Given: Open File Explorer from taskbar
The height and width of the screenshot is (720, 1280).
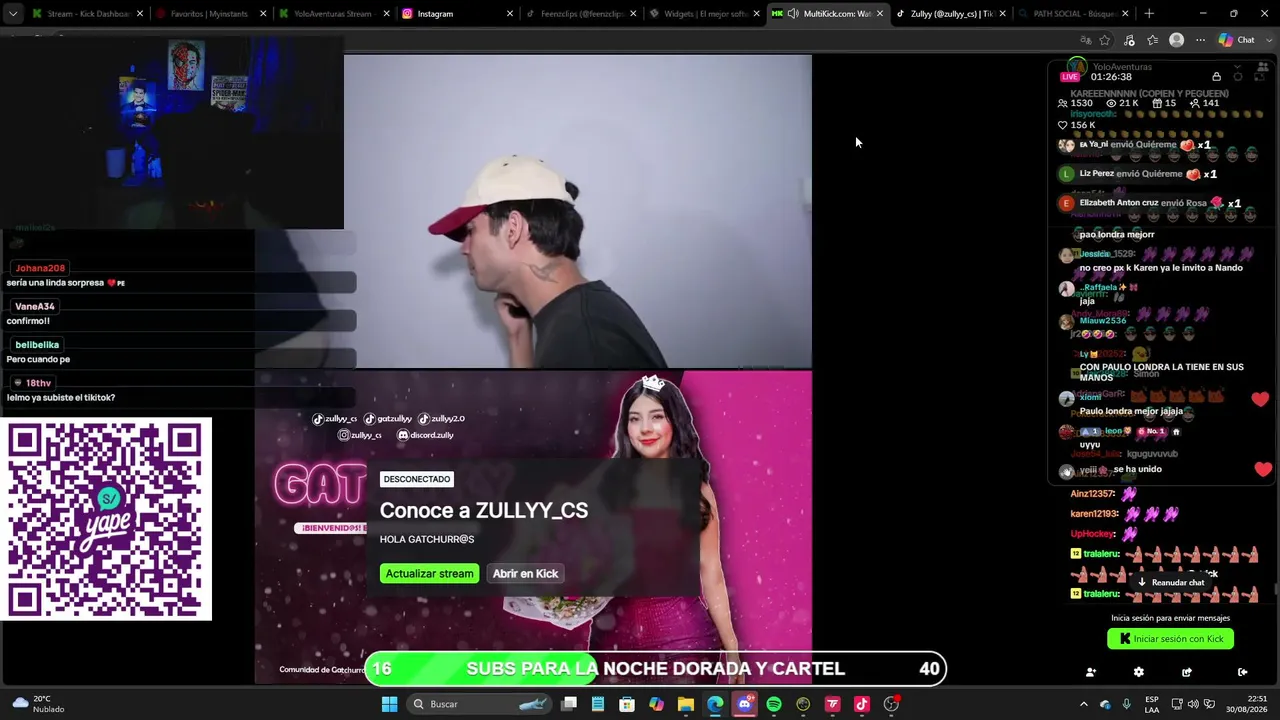Looking at the screenshot, I should [686, 704].
